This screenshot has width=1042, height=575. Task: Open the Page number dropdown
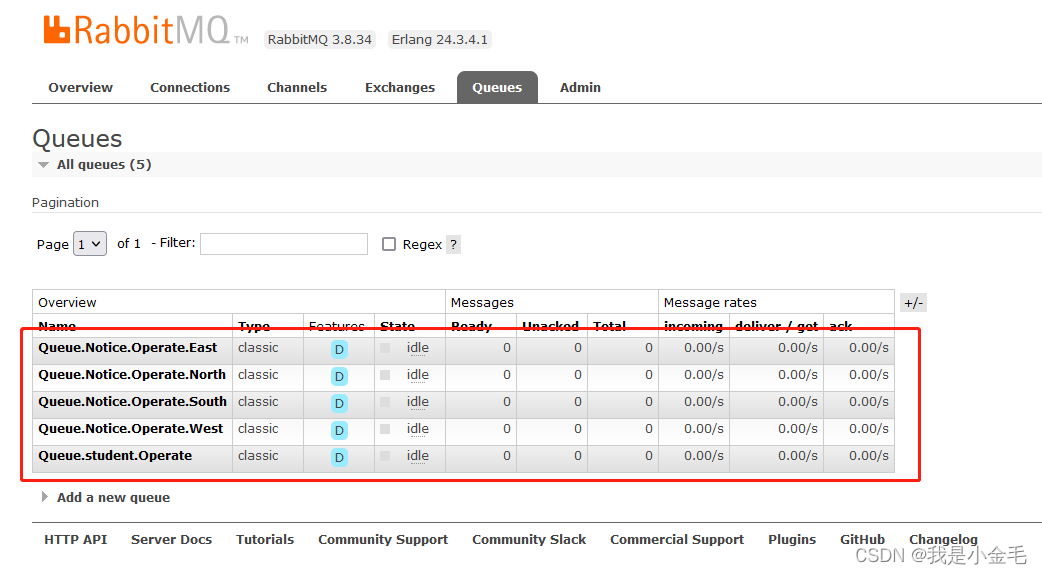90,244
